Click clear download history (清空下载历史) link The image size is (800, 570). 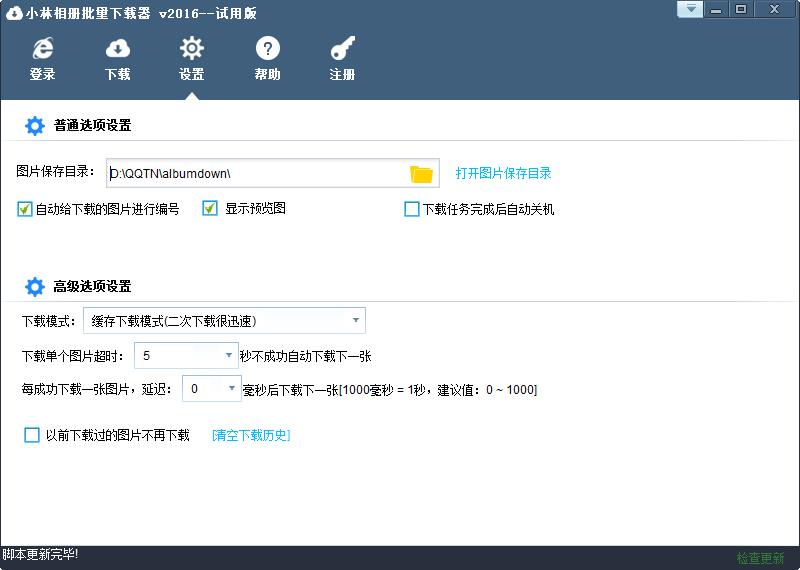click(251, 435)
